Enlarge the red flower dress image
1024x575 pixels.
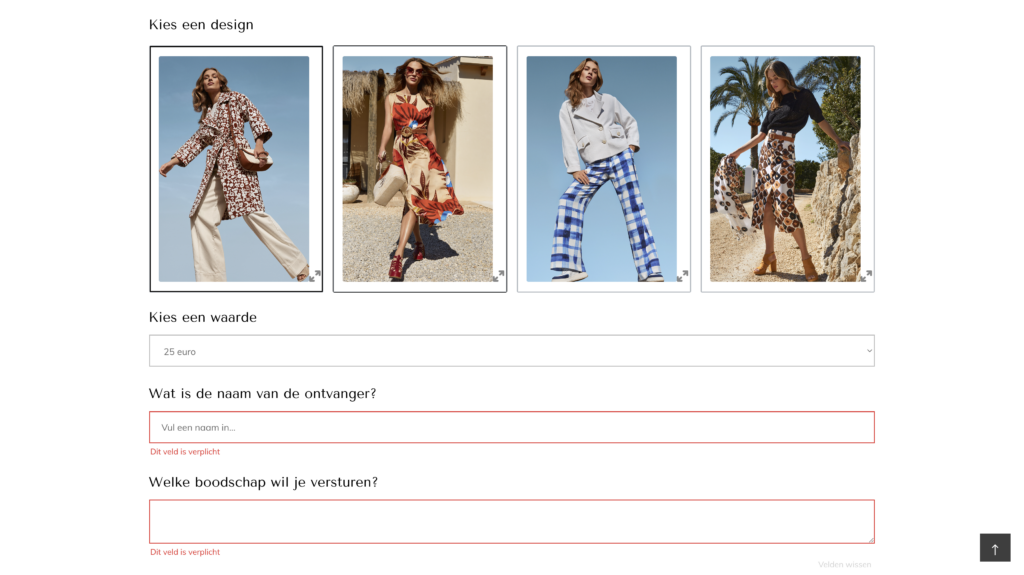tap(498, 276)
